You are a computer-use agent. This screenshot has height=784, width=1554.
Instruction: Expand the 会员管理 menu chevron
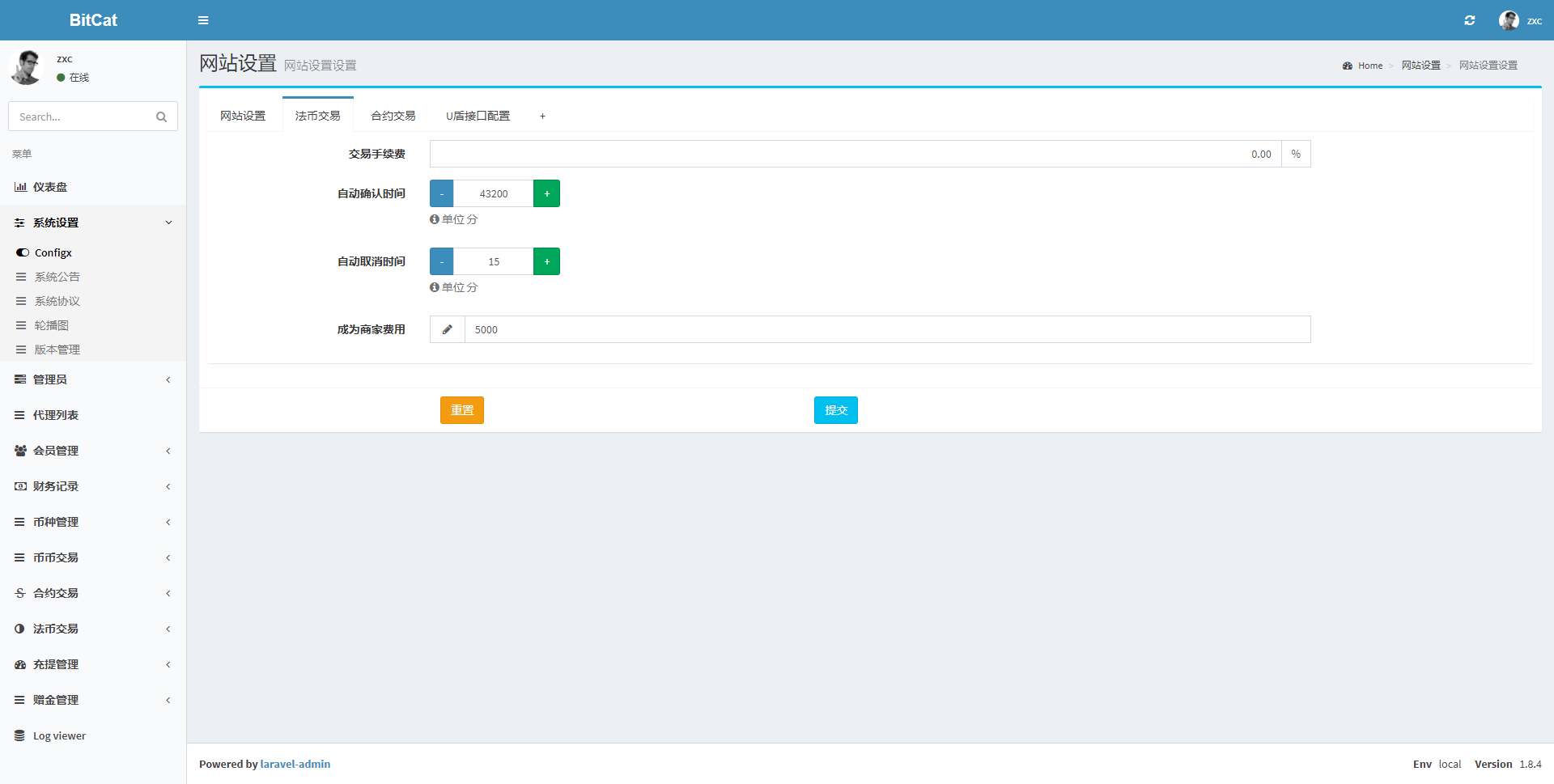[x=168, y=451]
